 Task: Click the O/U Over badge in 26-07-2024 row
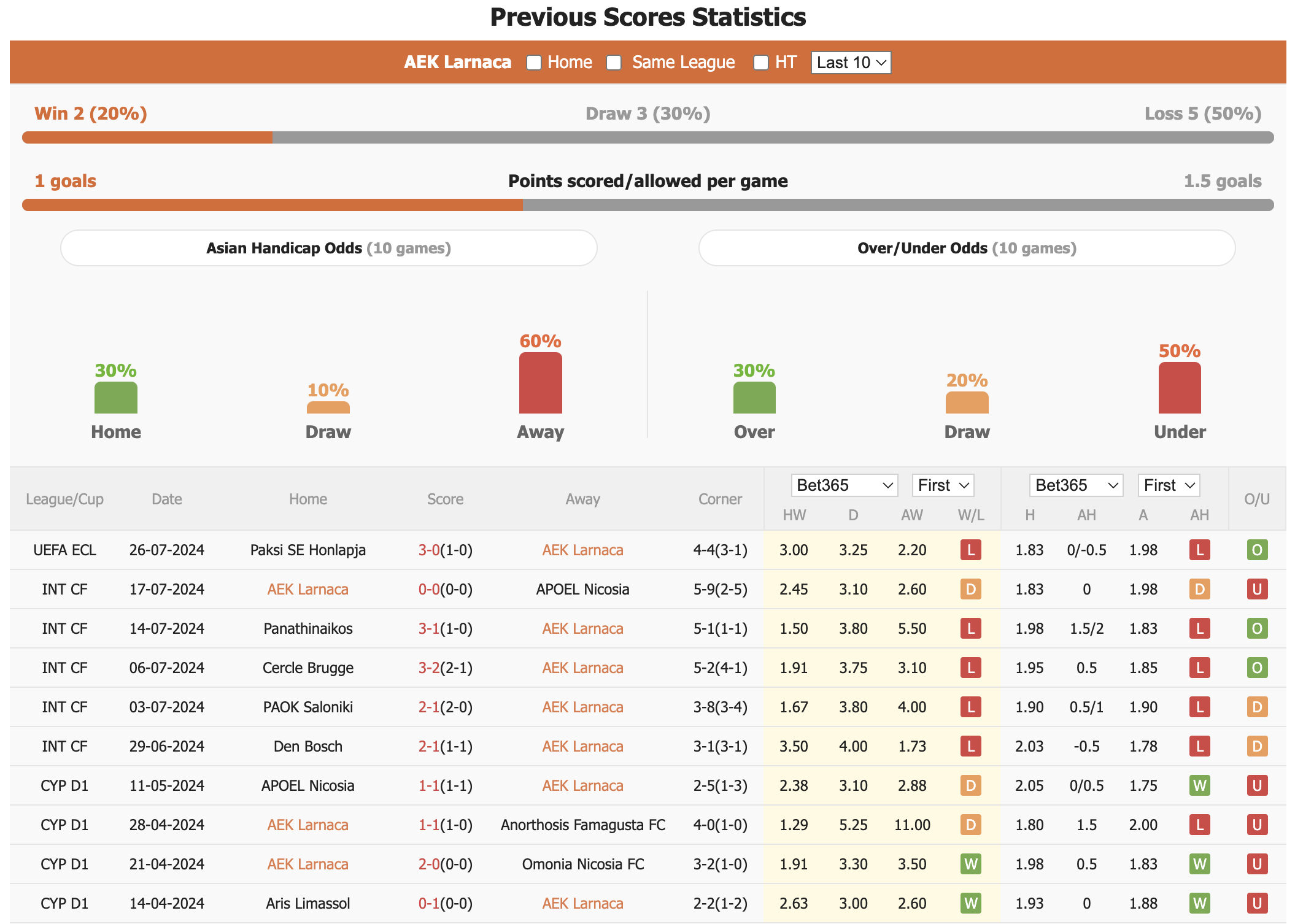[x=1257, y=550]
